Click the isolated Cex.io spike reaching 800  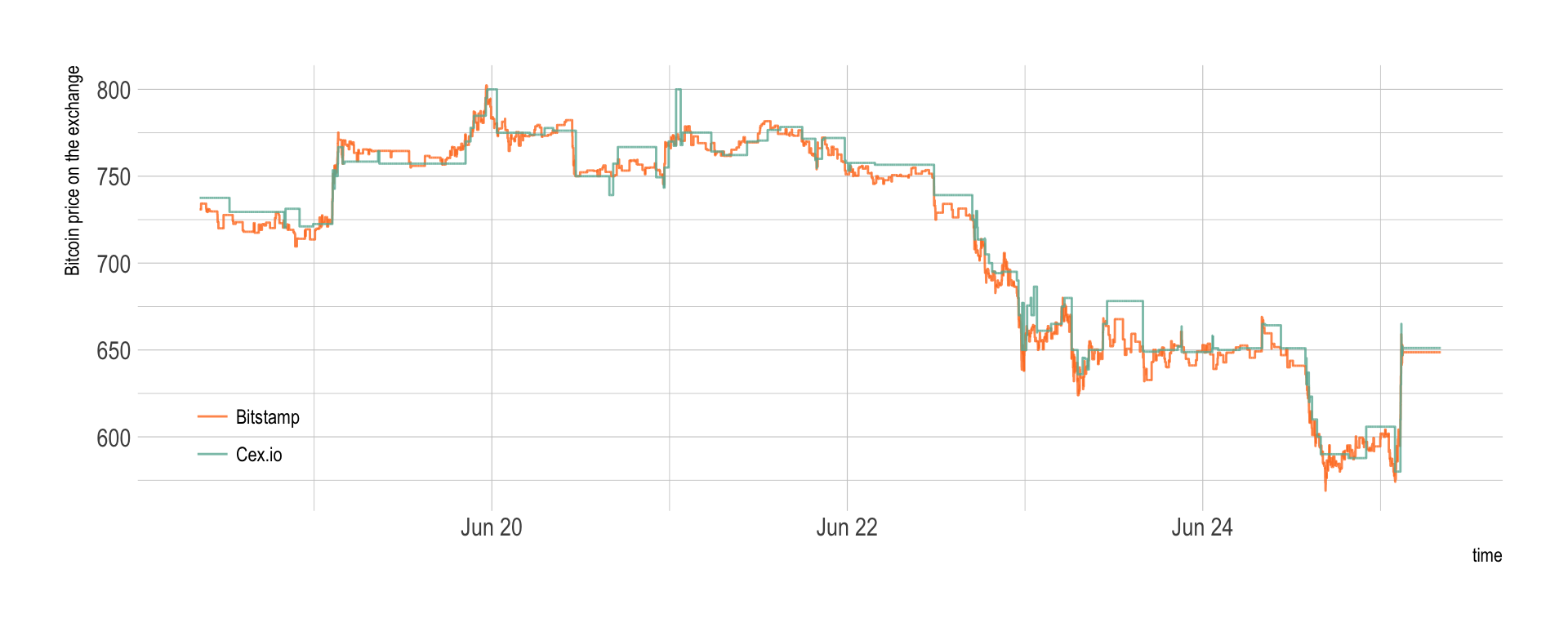pos(678,90)
